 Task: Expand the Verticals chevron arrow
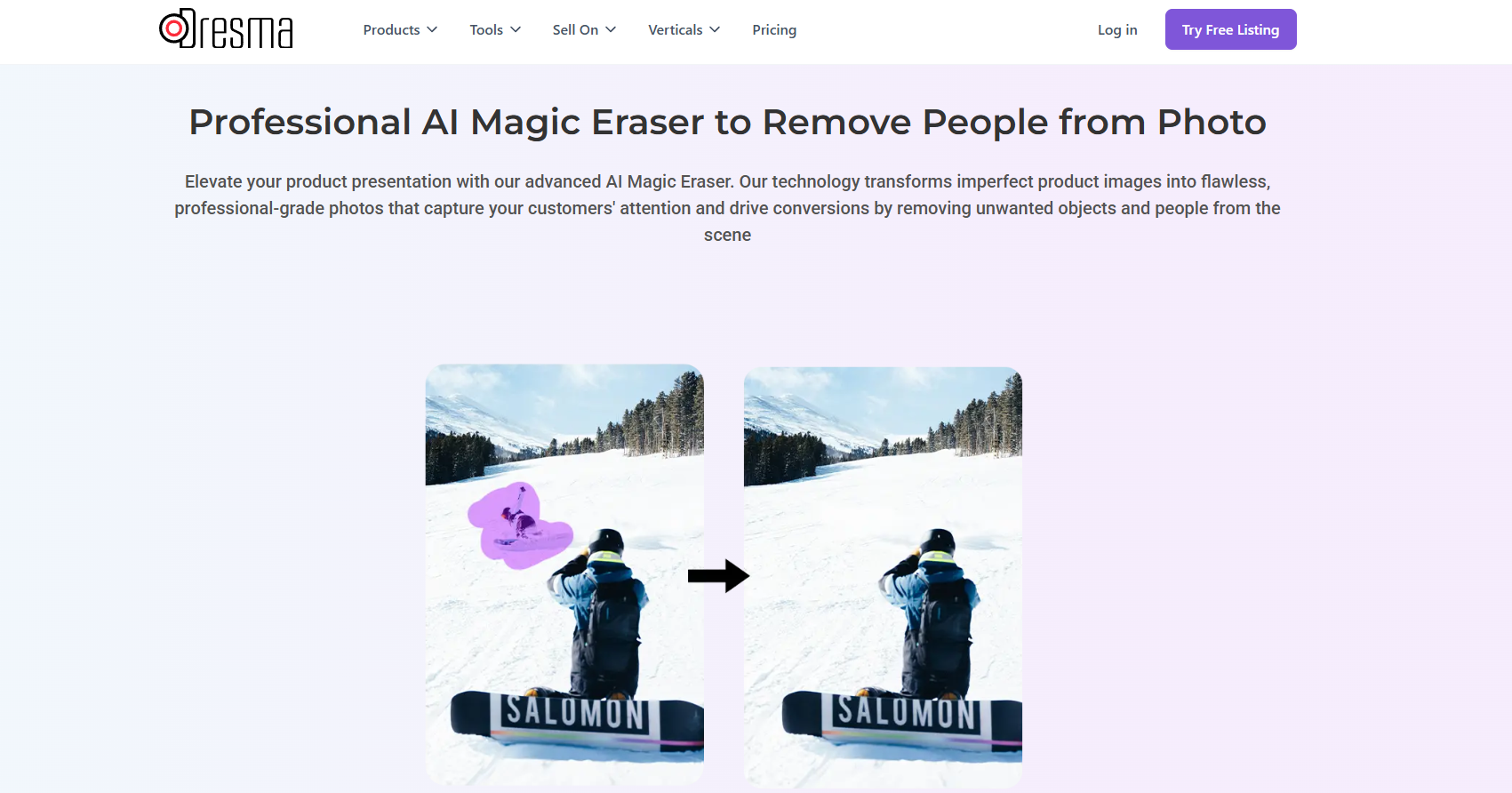pos(715,29)
